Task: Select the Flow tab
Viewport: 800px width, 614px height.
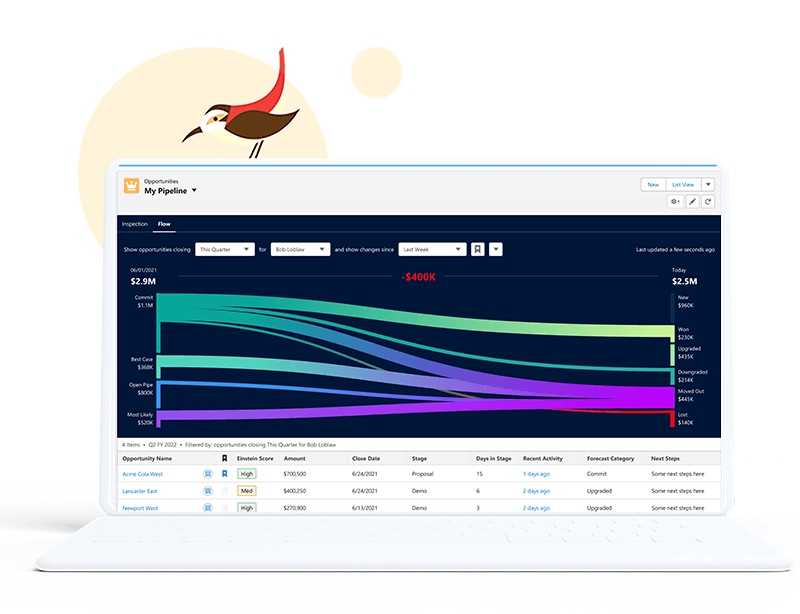Action: [x=164, y=224]
